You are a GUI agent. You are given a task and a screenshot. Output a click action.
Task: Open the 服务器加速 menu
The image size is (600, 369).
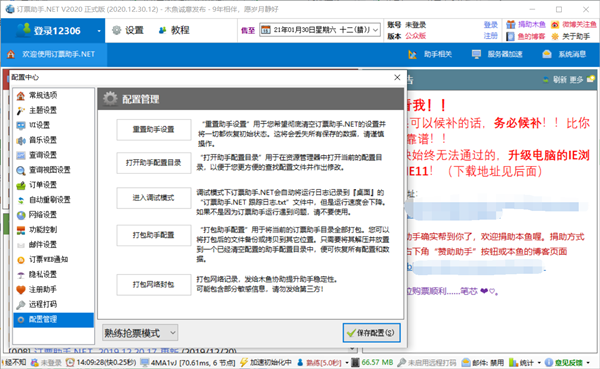pyautogui.click(x=497, y=54)
